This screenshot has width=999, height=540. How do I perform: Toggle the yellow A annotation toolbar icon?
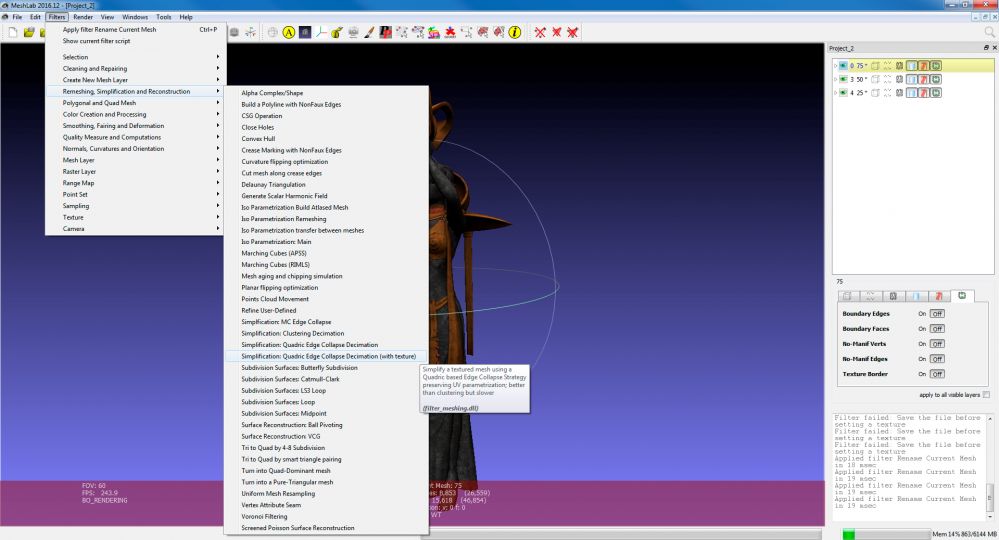pos(289,32)
